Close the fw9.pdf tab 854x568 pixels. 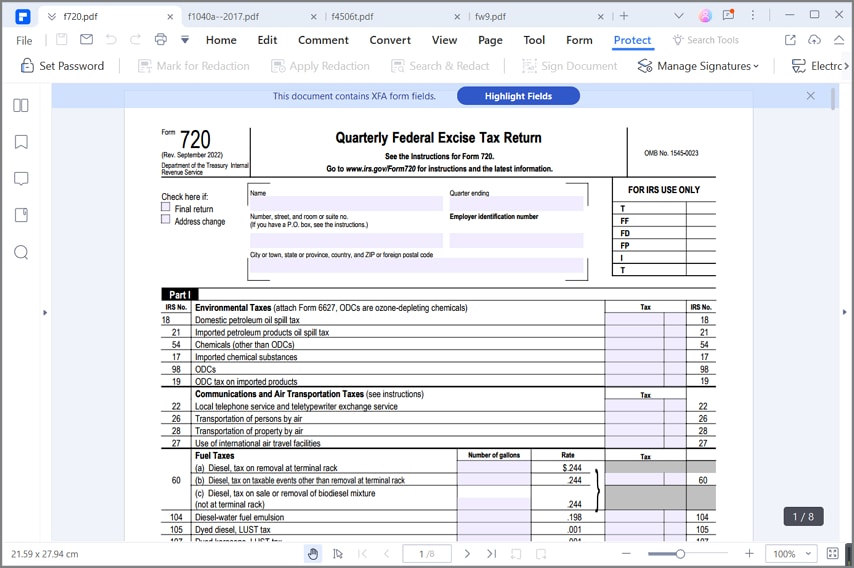[x=600, y=17]
